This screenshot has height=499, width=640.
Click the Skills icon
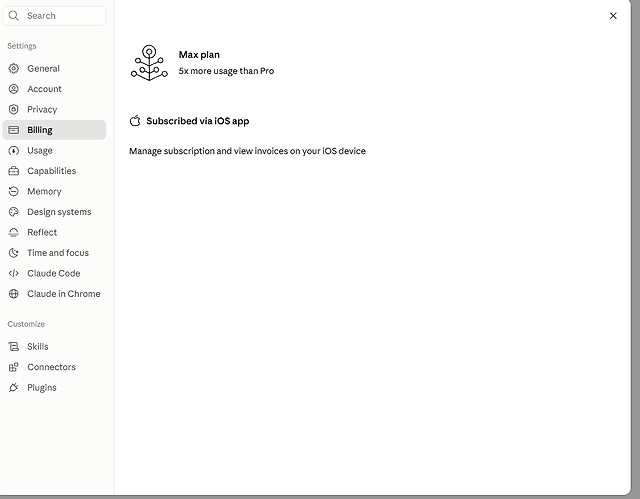(x=13, y=346)
